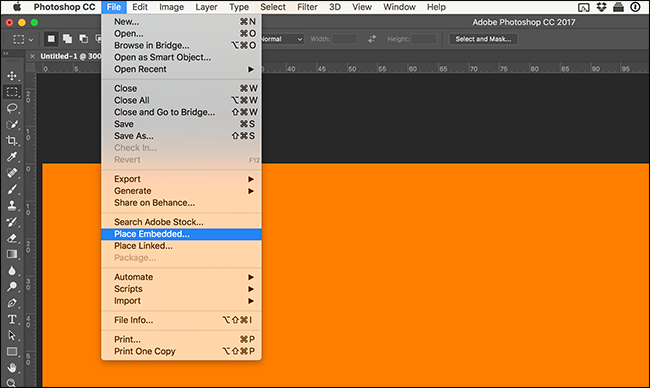Viewport: 650px width, 388px height.
Task: Select the Path Selection tool
Action: pyautogui.click(x=12, y=335)
